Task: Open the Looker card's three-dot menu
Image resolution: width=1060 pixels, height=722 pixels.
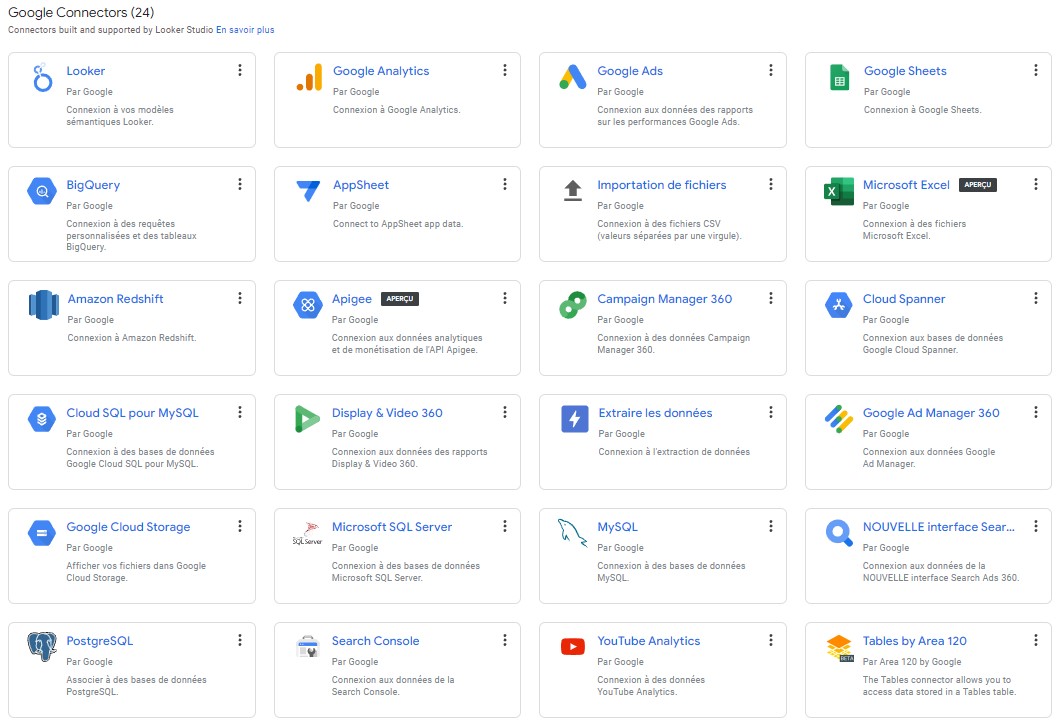Action: (x=239, y=70)
